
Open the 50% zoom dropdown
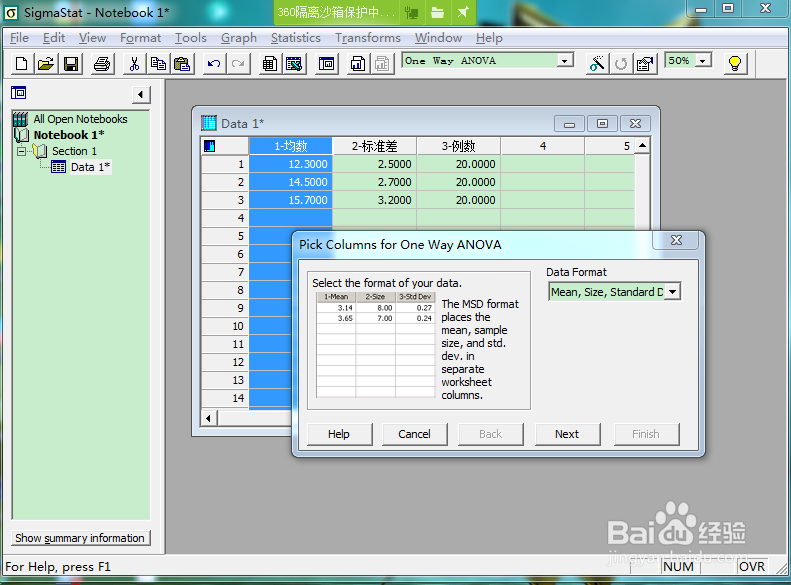point(702,61)
